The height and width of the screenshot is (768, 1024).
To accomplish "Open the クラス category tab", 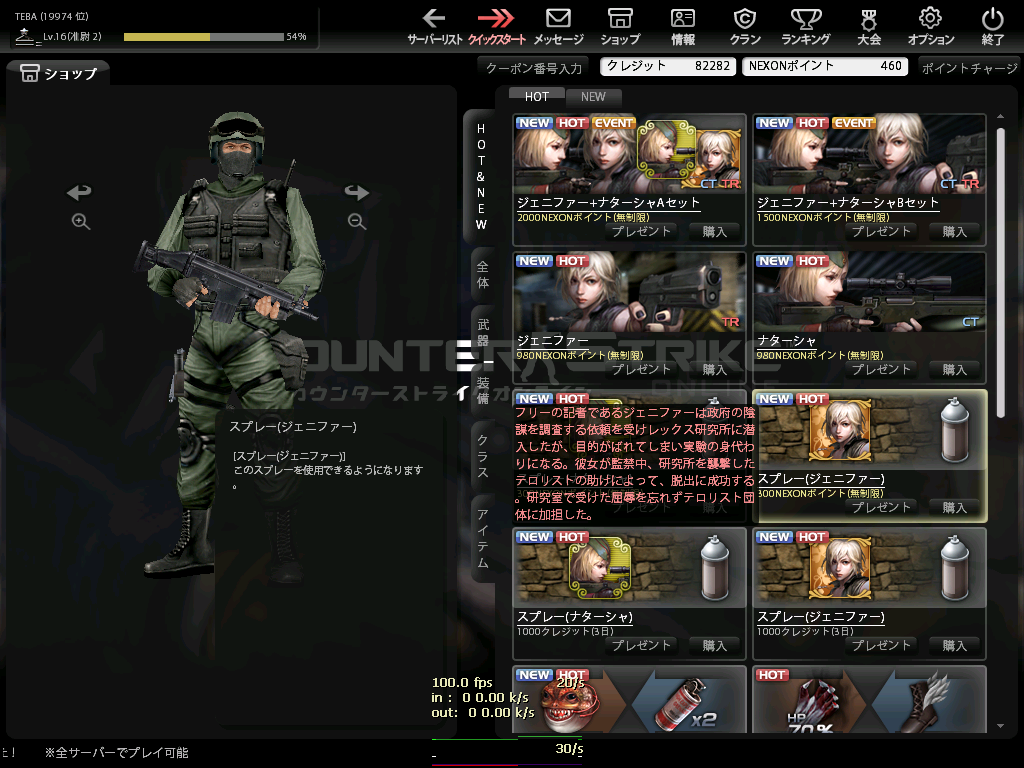I will coord(483,456).
